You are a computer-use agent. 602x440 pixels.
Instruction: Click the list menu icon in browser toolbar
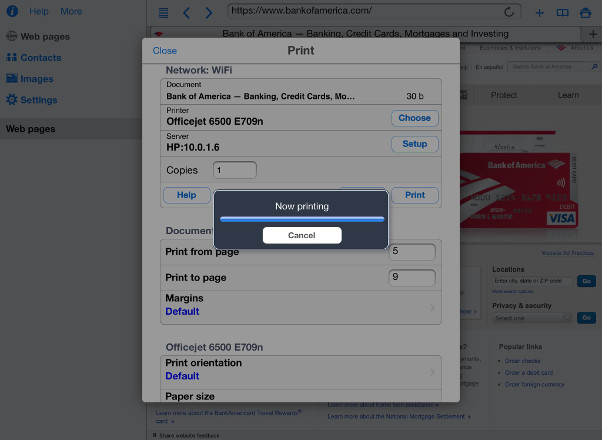pos(163,13)
